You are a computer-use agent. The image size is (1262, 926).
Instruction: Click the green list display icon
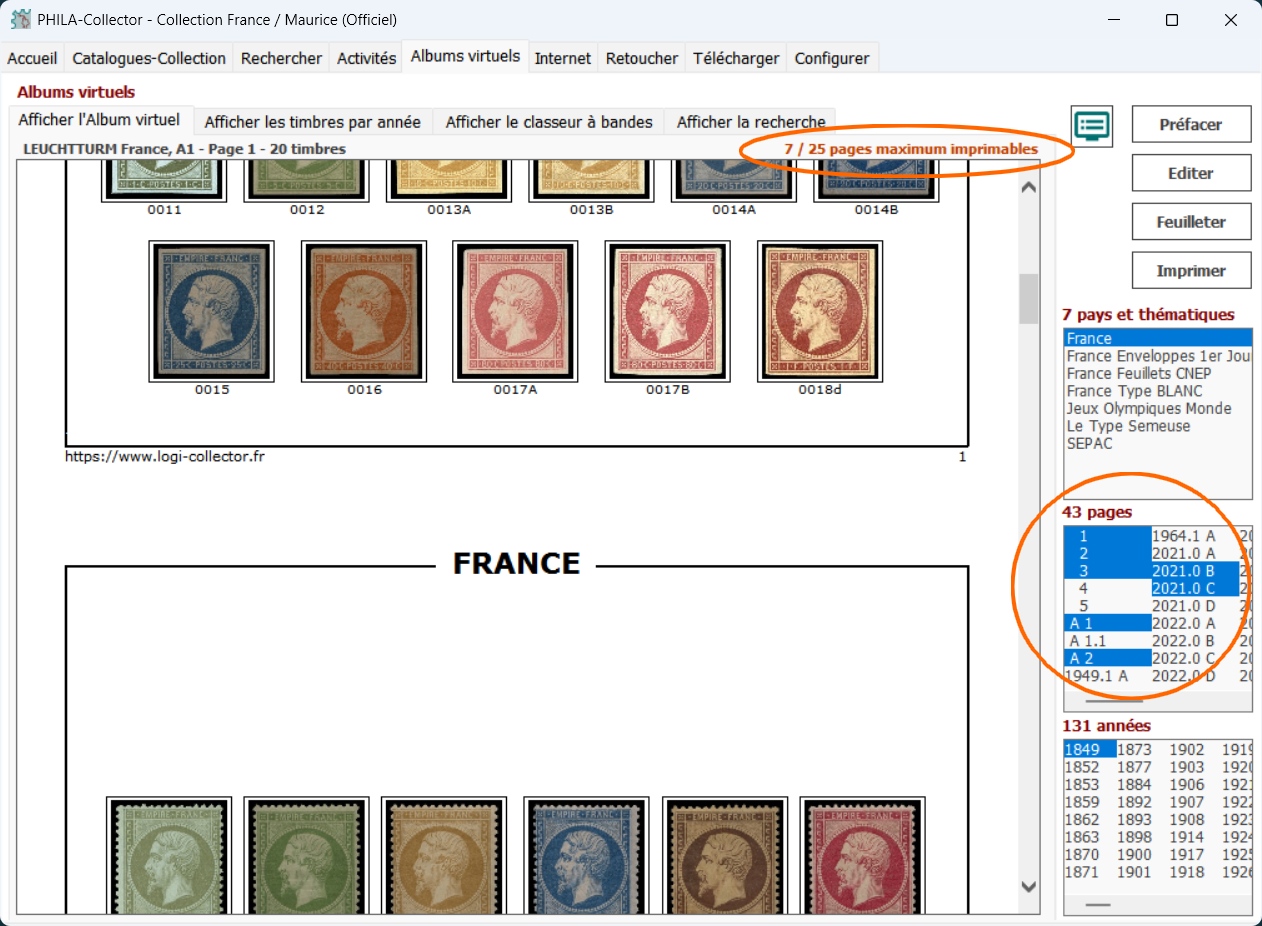pyautogui.click(x=1093, y=125)
